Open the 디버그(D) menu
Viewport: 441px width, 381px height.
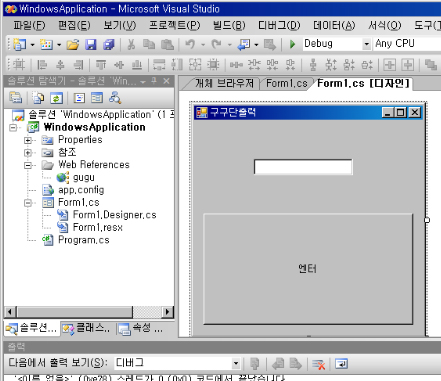(x=279, y=25)
